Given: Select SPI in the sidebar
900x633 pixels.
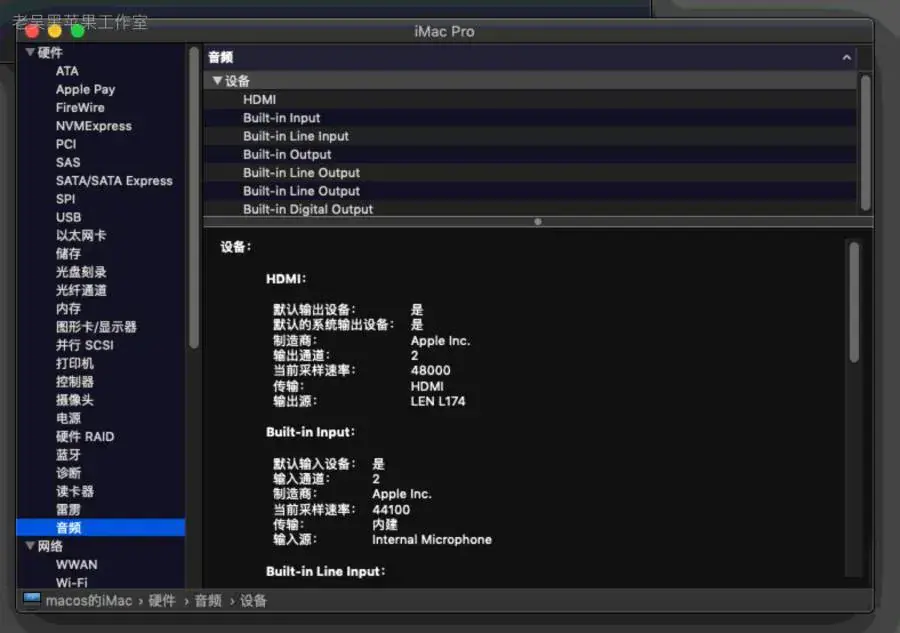Looking at the screenshot, I should (65, 199).
